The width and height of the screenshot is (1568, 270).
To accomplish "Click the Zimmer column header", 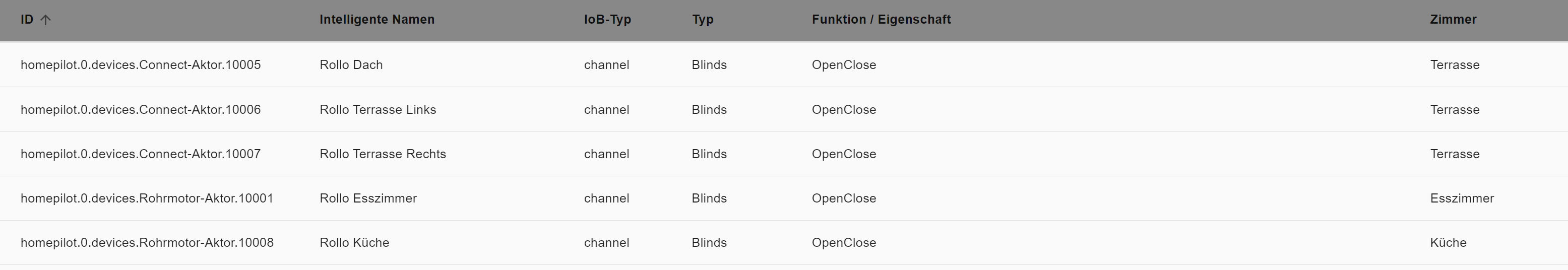I will click(1453, 20).
